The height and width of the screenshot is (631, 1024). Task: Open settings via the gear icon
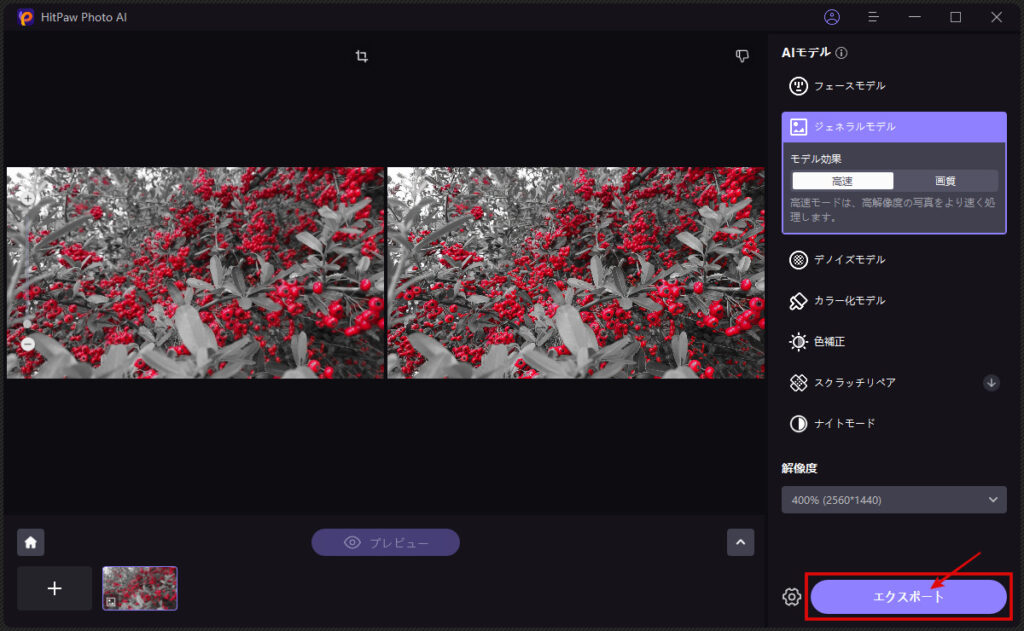click(x=792, y=597)
